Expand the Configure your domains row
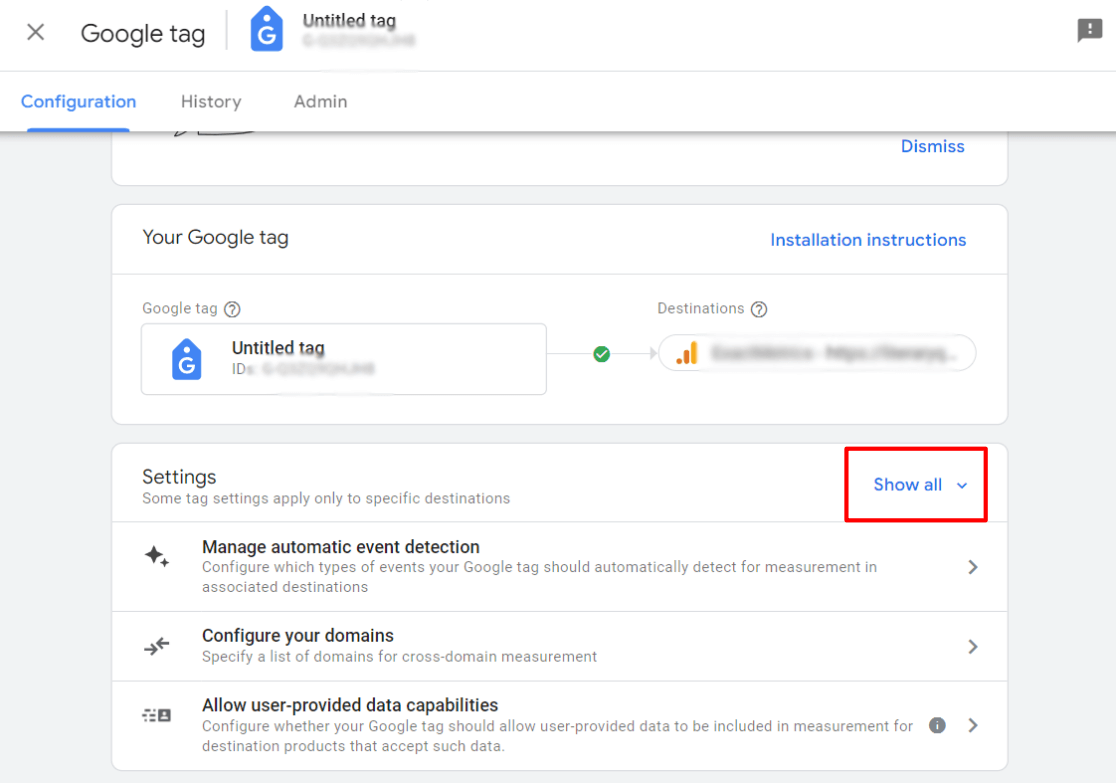The height and width of the screenshot is (783, 1116). (x=972, y=646)
